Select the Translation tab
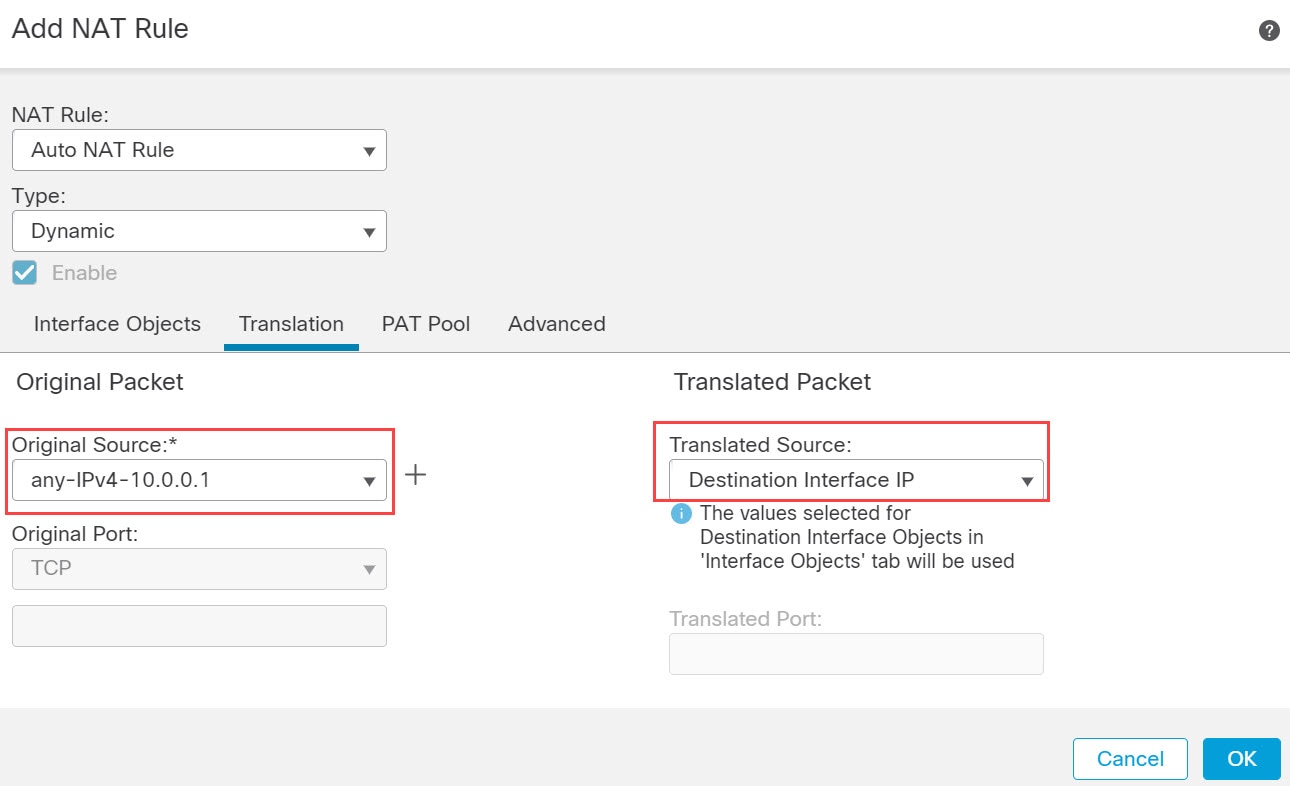This screenshot has height=786, width=1290. (x=291, y=324)
